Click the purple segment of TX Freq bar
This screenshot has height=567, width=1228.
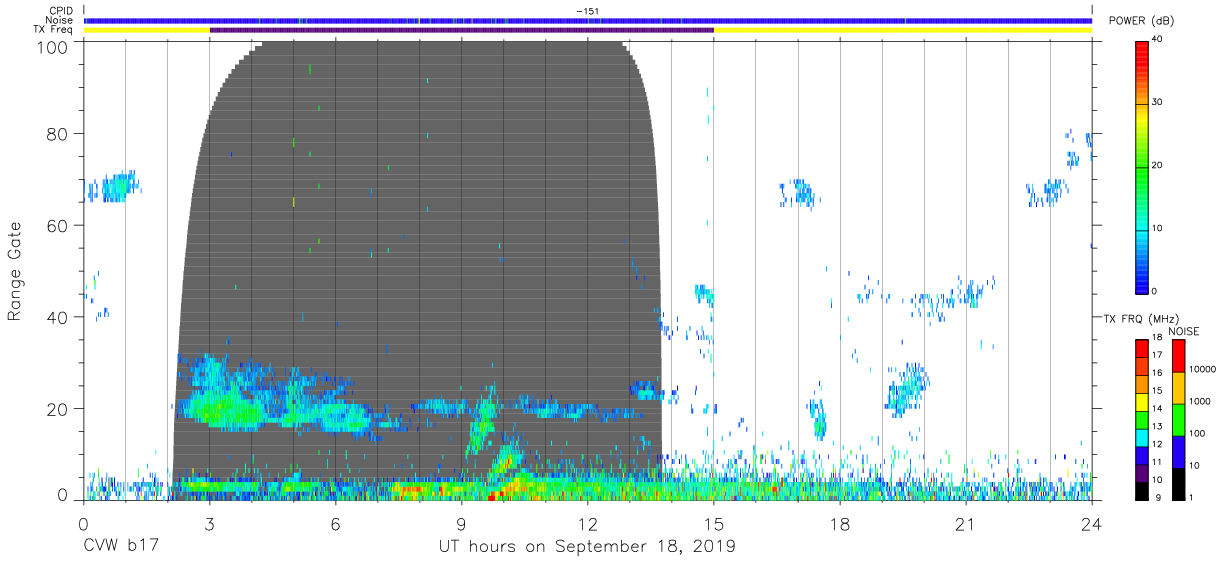(462, 29)
